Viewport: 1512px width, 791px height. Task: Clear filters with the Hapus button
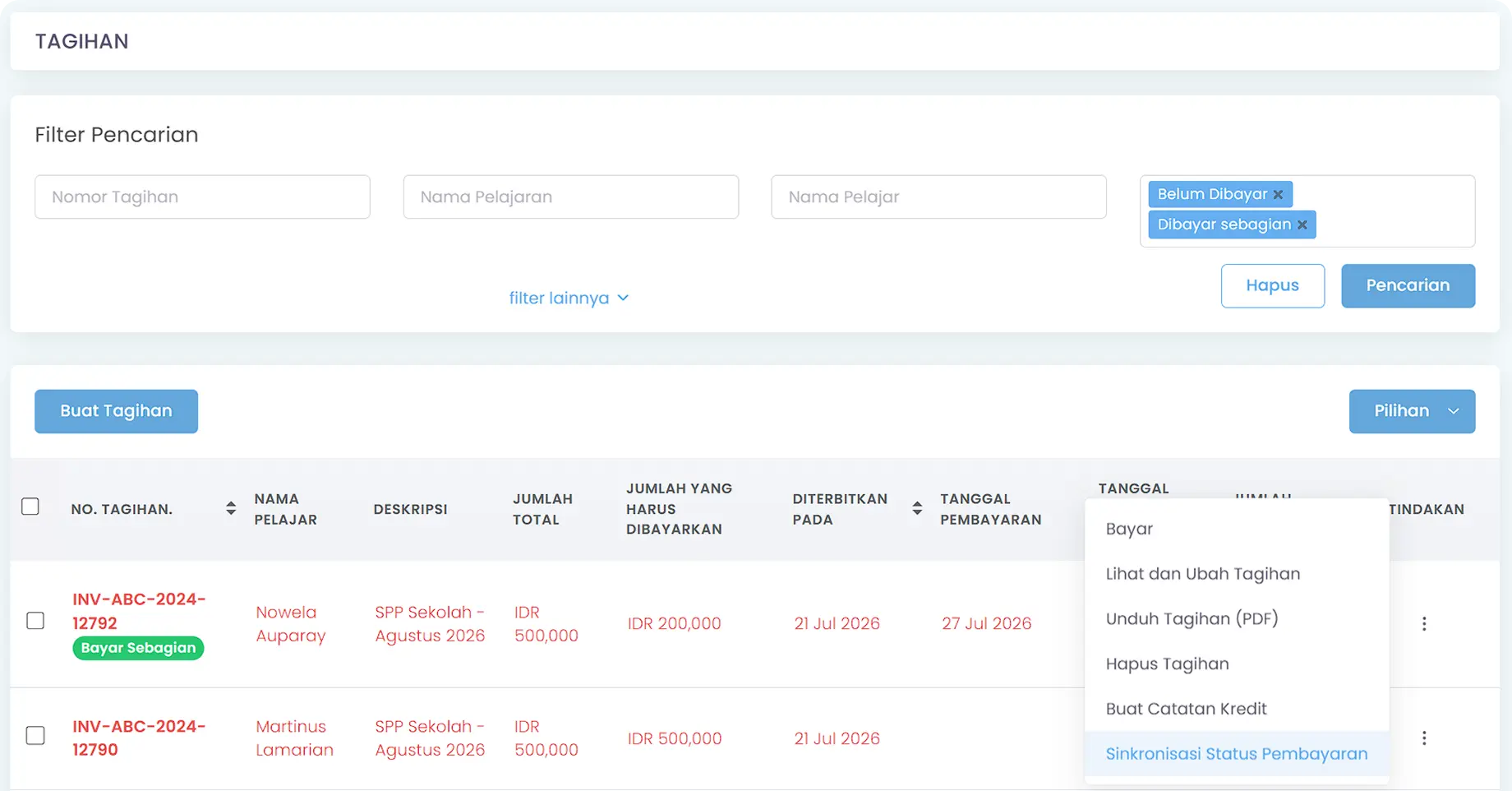(x=1272, y=286)
